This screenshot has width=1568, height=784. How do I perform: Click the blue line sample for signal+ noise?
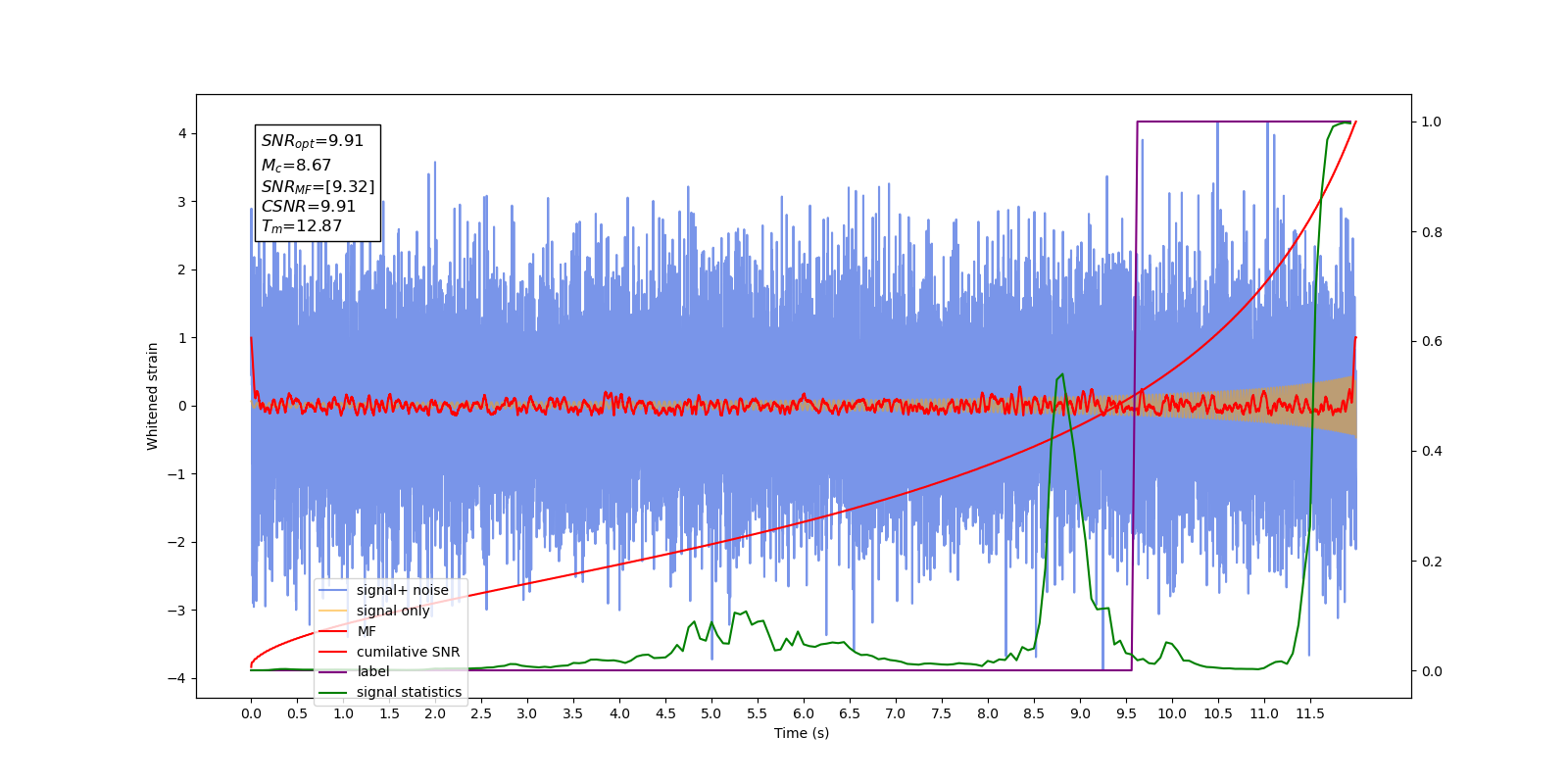[333, 590]
